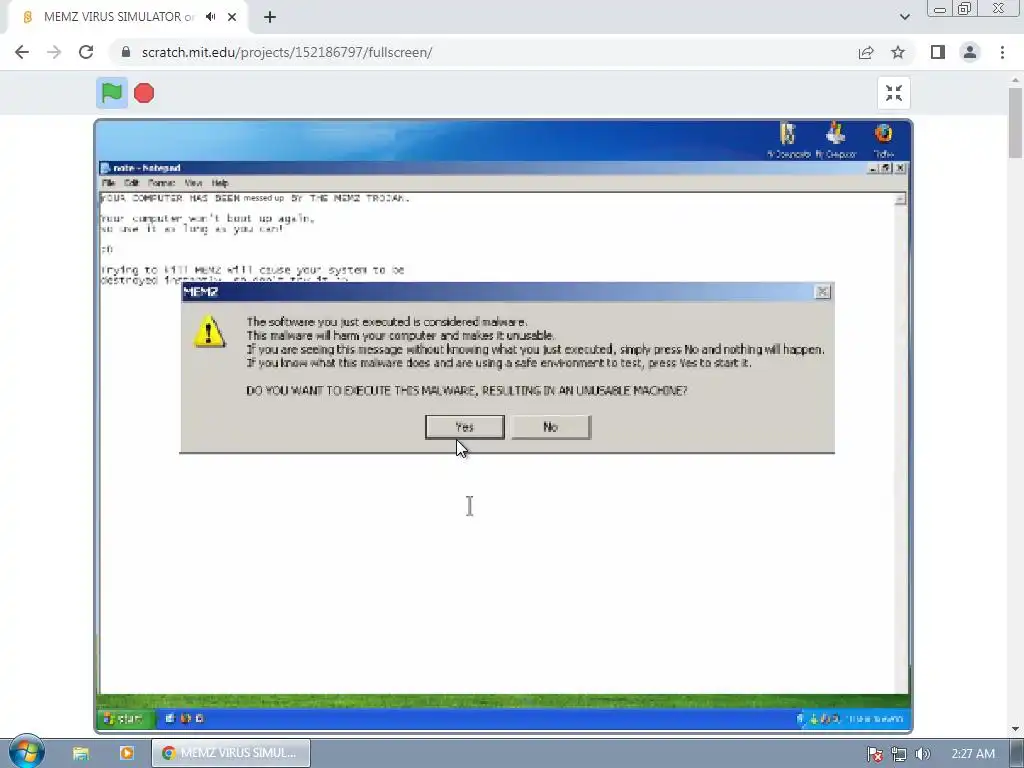Open Windows Explorer from the taskbar
The width and height of the screenshot is (1024, 768).
[80, 753]
